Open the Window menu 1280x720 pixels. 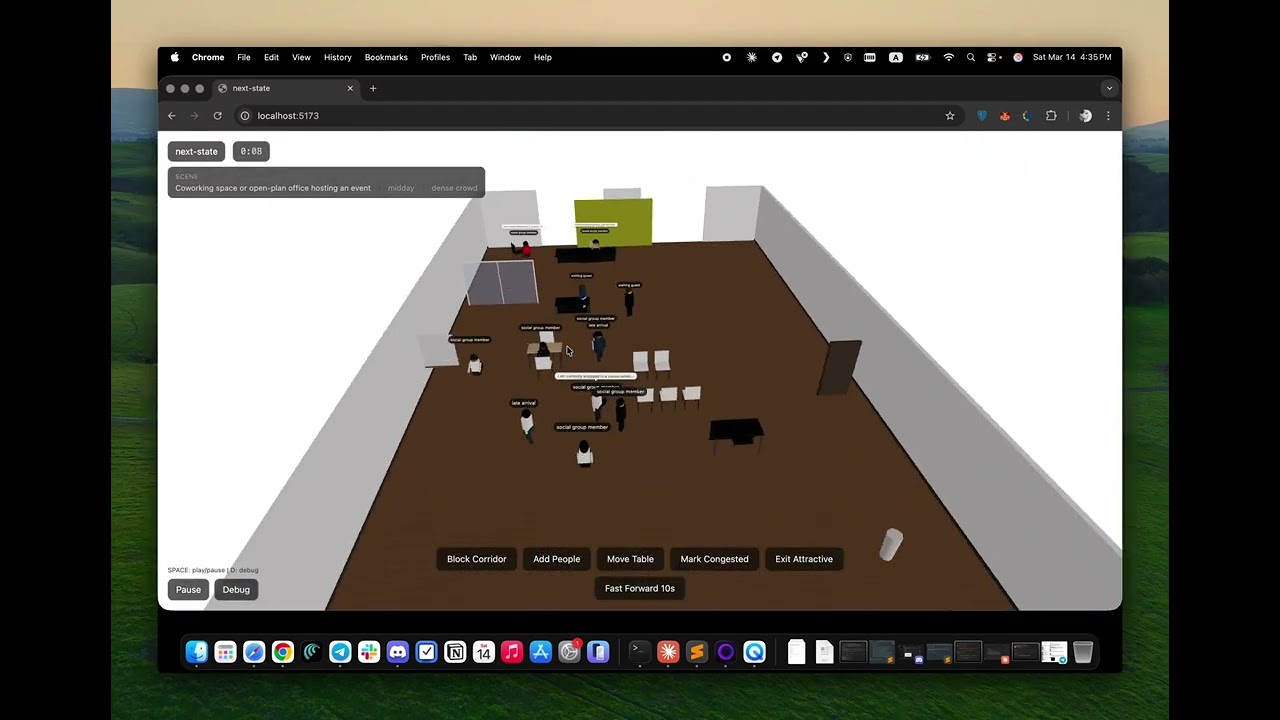tap(505, 57)
